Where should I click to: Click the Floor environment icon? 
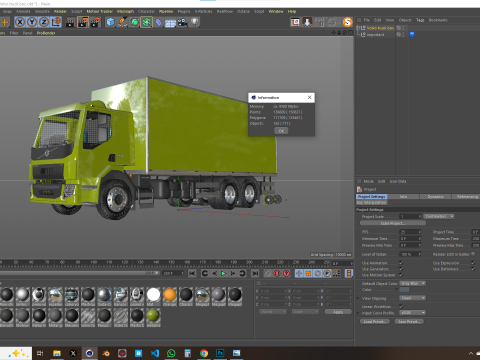pos(170,23)
